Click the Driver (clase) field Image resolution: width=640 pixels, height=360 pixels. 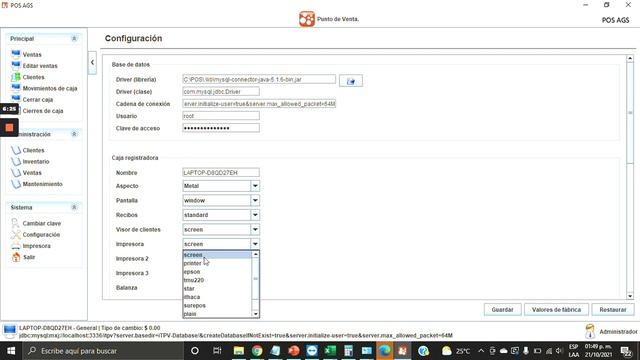(221, 92)
